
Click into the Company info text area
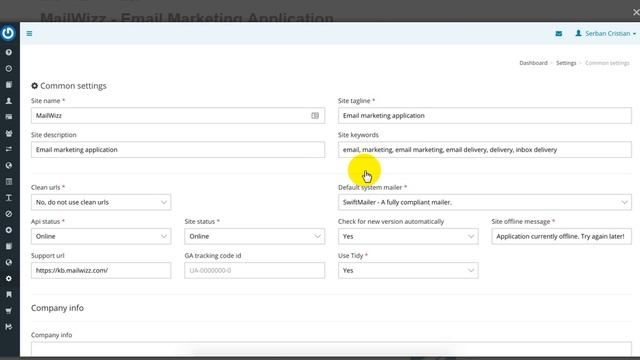click(x=331, y=349)
